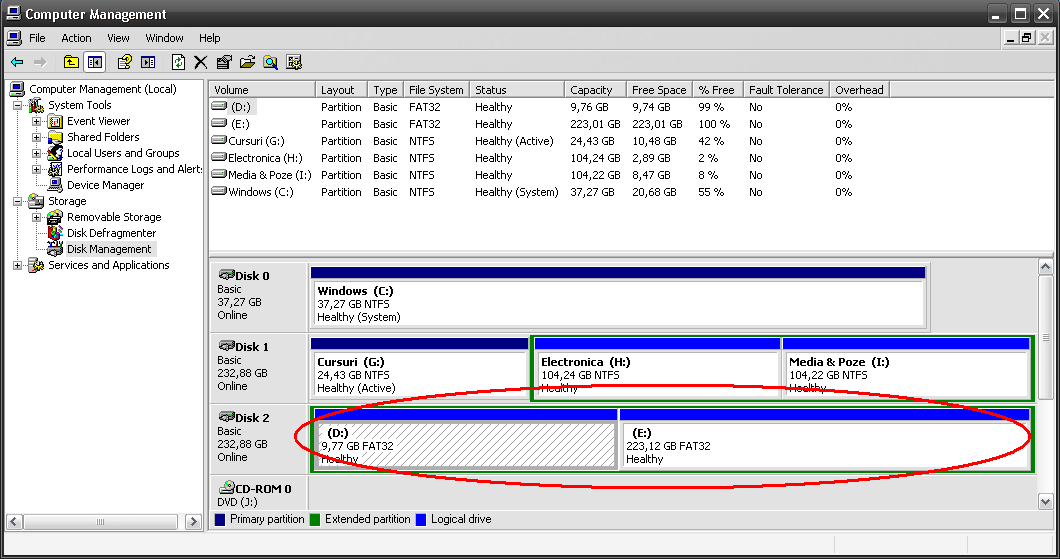Click the Show/Hide Action Pane icon
The height and width of the screenshot is (559, 1060).
(x=148, y=62)
